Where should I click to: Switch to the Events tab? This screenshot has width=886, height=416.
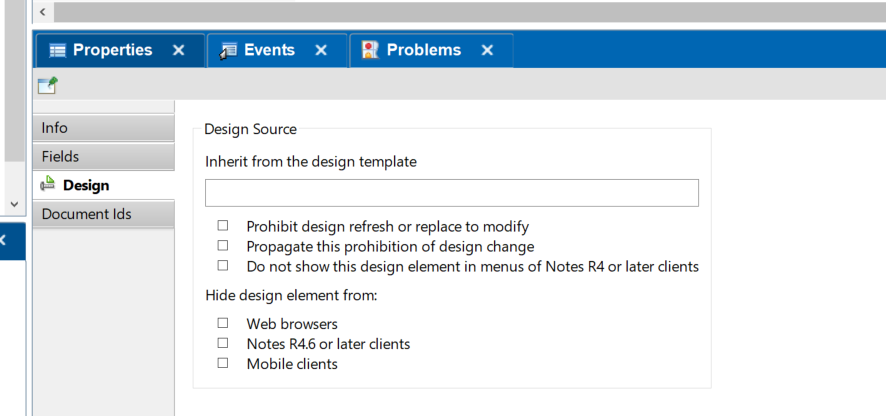click(277, 50)
